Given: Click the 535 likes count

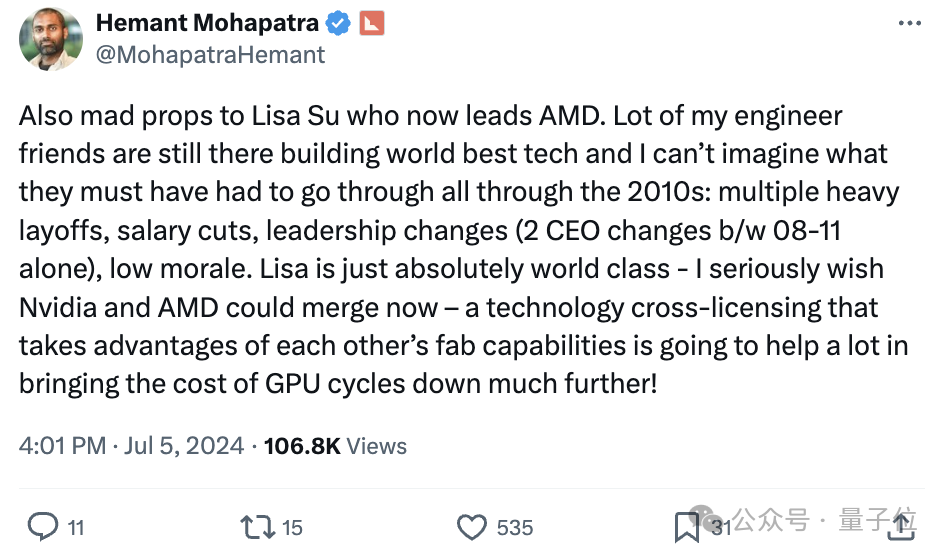Looking at the screenshot, I should [x=516, y=527].
